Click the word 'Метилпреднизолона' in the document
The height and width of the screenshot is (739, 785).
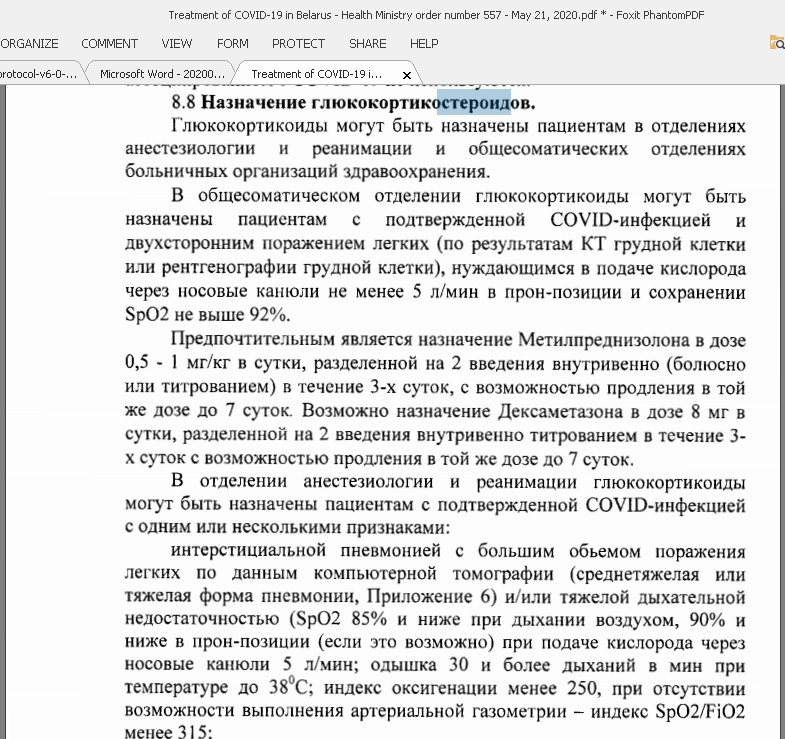pyautogui.click(x=603, y=340)
